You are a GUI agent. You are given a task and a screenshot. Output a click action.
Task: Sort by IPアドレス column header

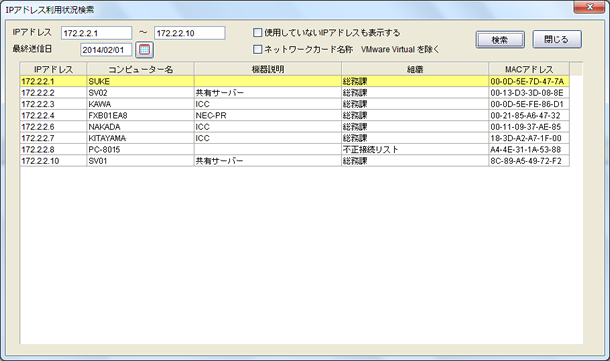[53, 69]
